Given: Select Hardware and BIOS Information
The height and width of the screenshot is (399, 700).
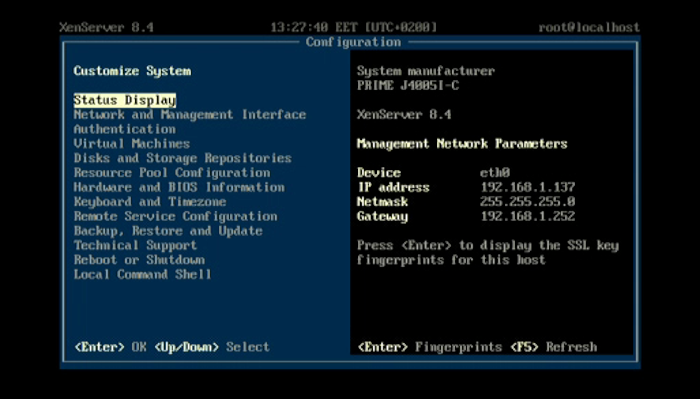Looking at the screenshot, I should click(x=179, y=187).
